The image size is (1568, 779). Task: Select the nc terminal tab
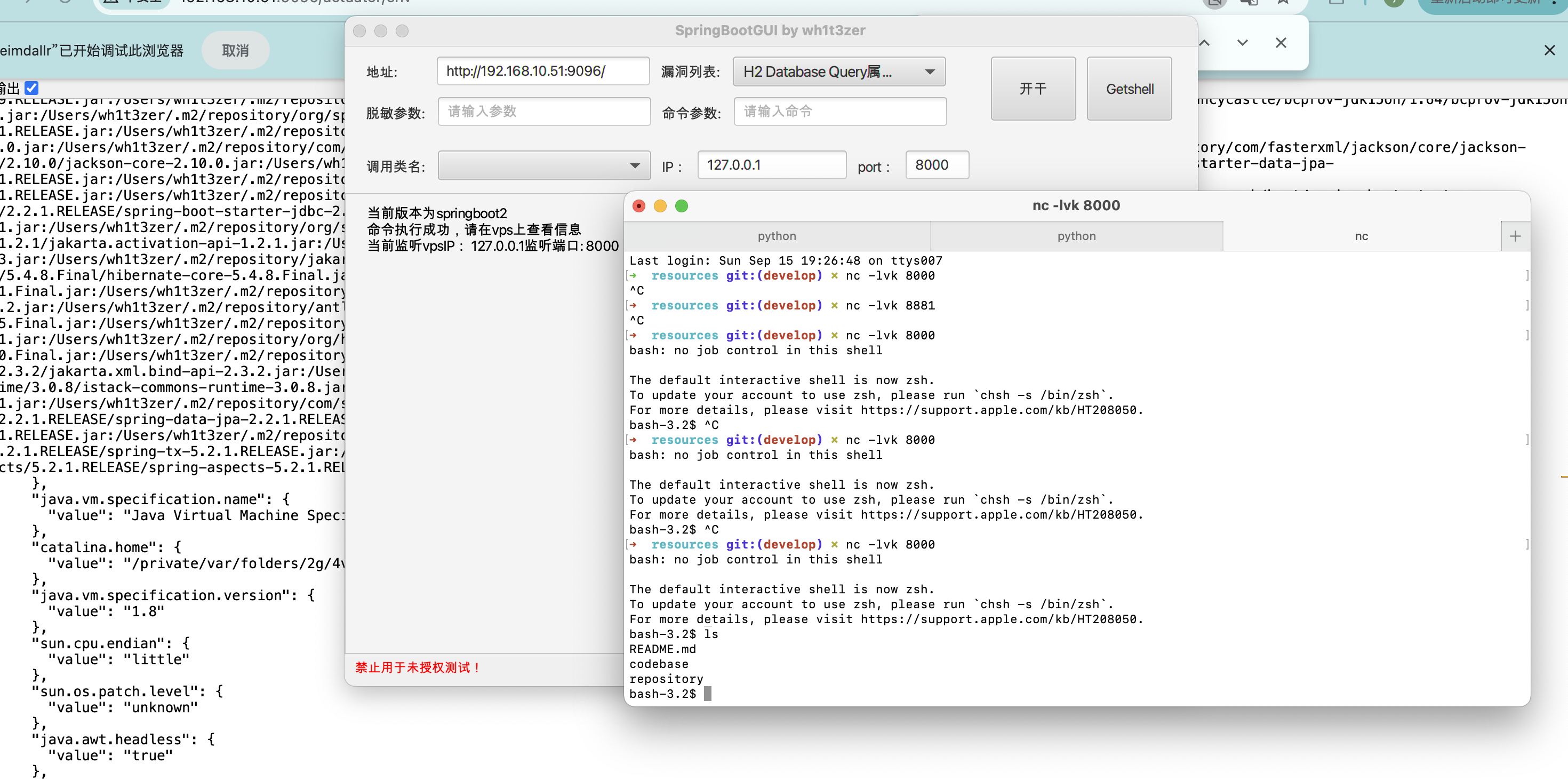(1361, 236)
